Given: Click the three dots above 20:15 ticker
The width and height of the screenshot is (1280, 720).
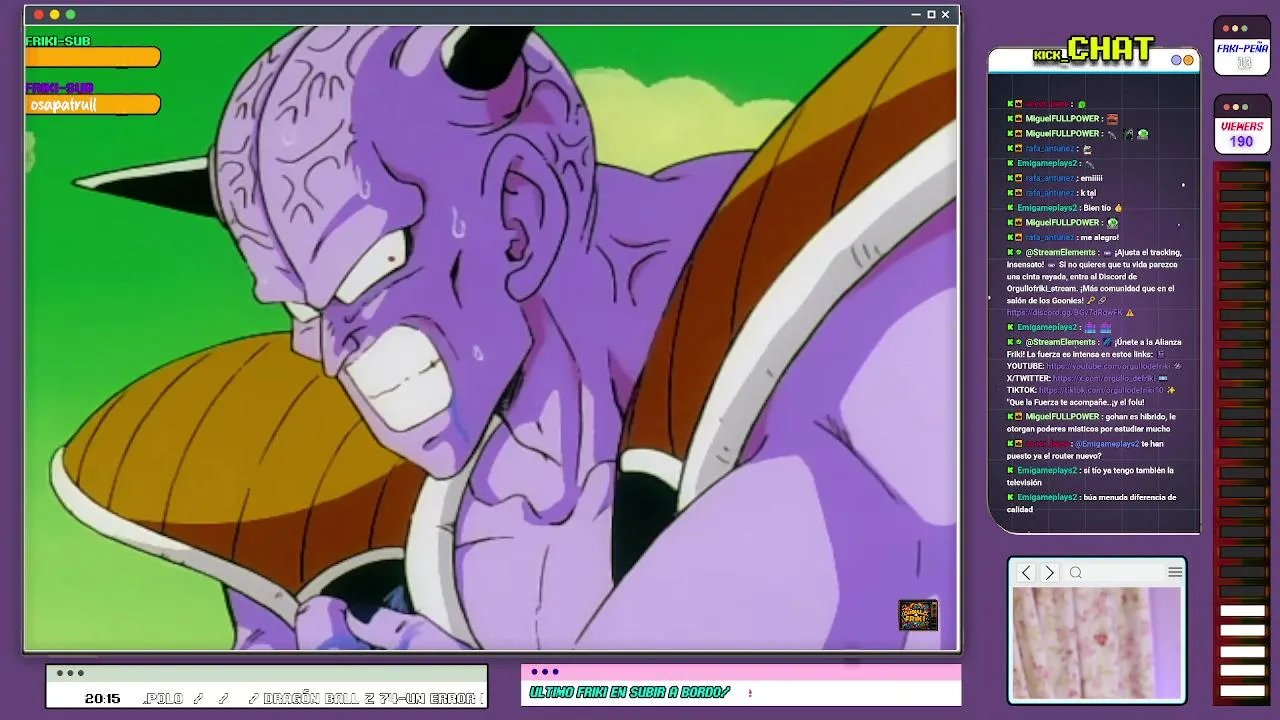Looking at the screenshot, I should pyautogui.click(x=70, y=673).
